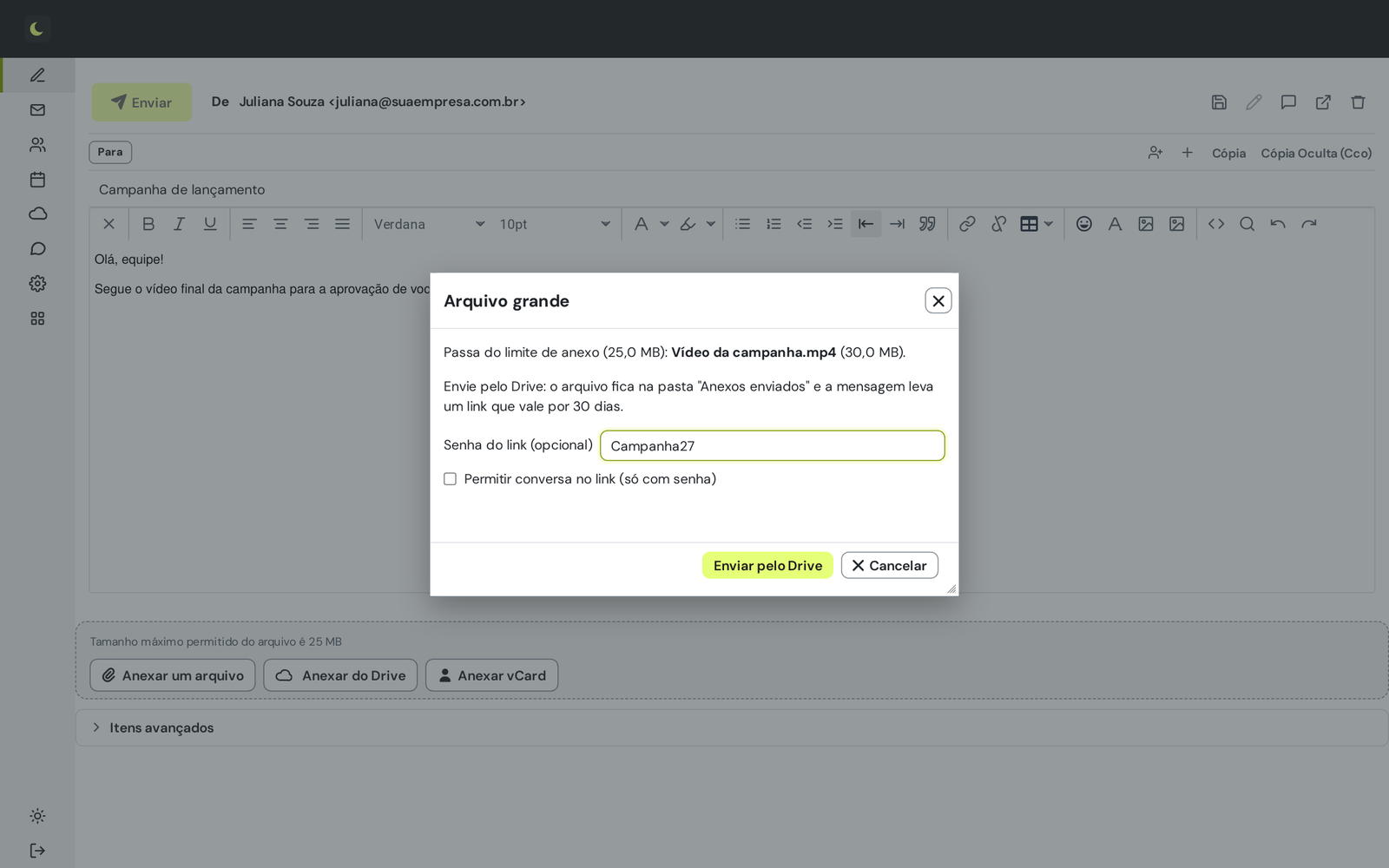
Task: Toggle bold formatting in the editor
Action: click(148, 224)
